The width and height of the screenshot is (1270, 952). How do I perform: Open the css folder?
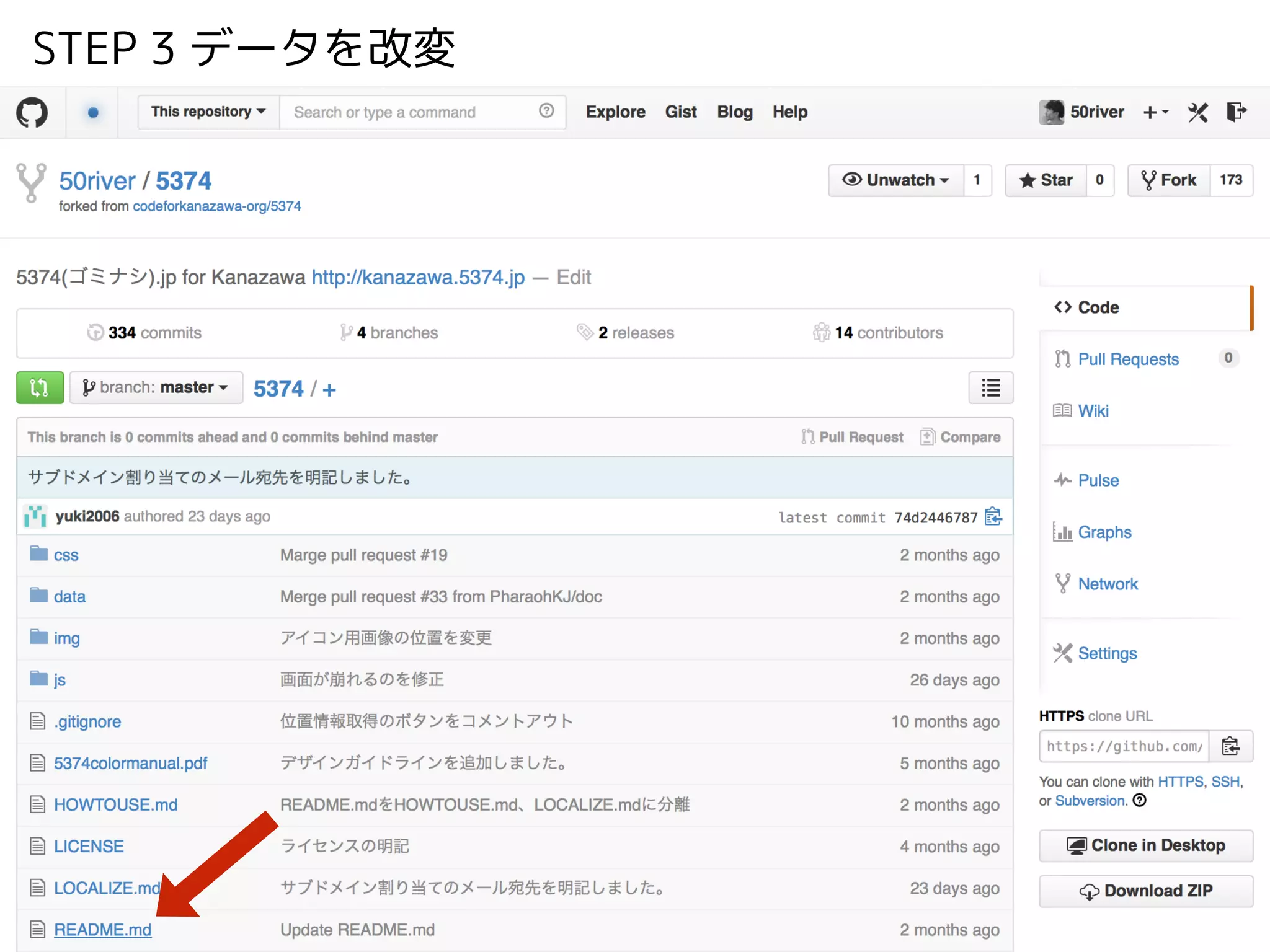click(66, 555)
